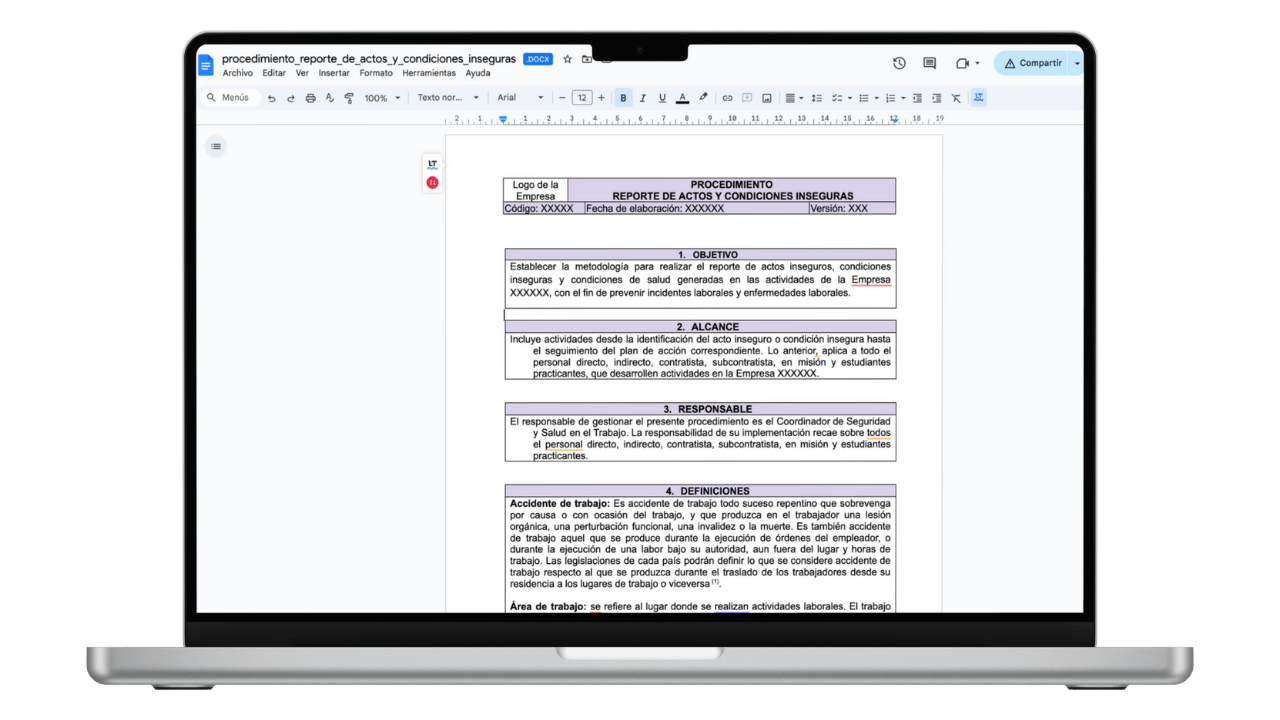
Task: Show the document outline
Action: tap(215, 146)
